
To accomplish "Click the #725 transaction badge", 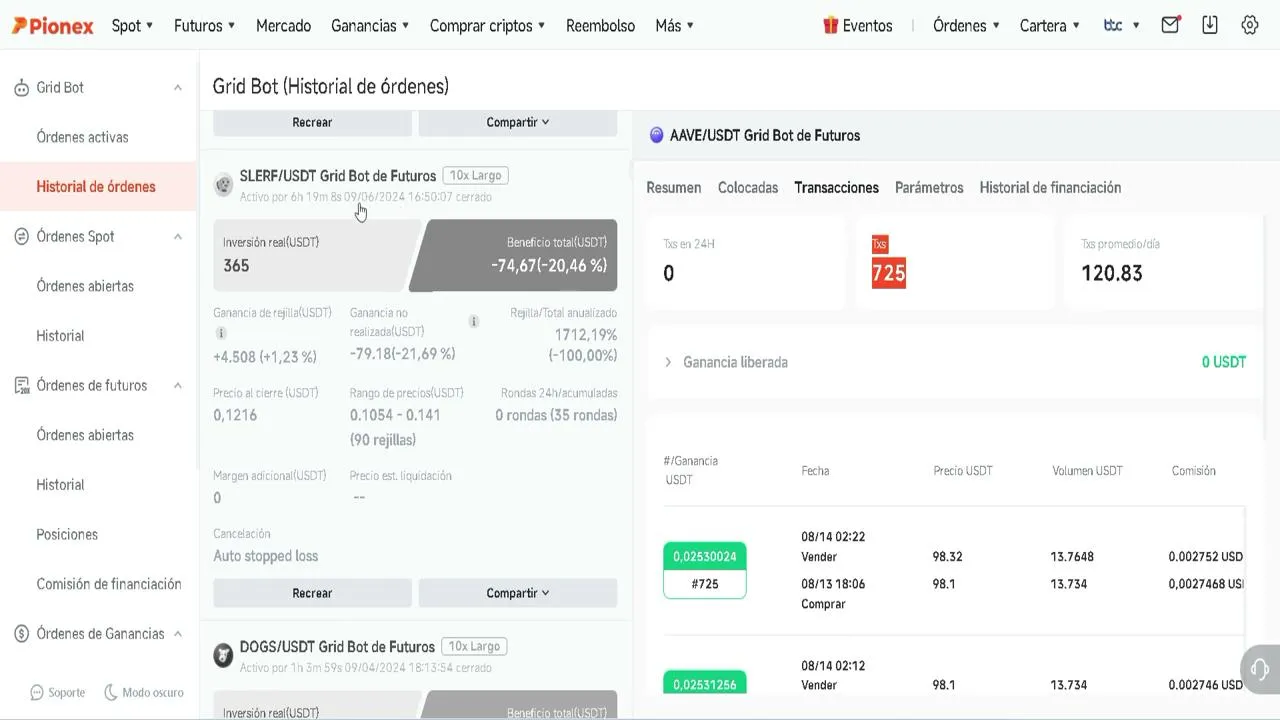I will click(x=705, y=584).
